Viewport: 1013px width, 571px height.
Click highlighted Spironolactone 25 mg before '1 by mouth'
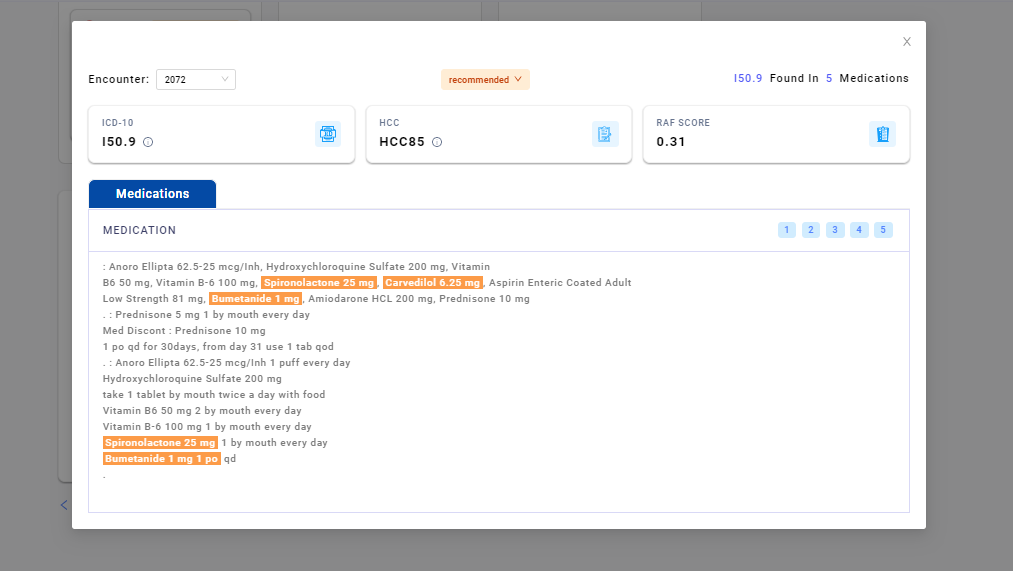[x=160, y=443]
